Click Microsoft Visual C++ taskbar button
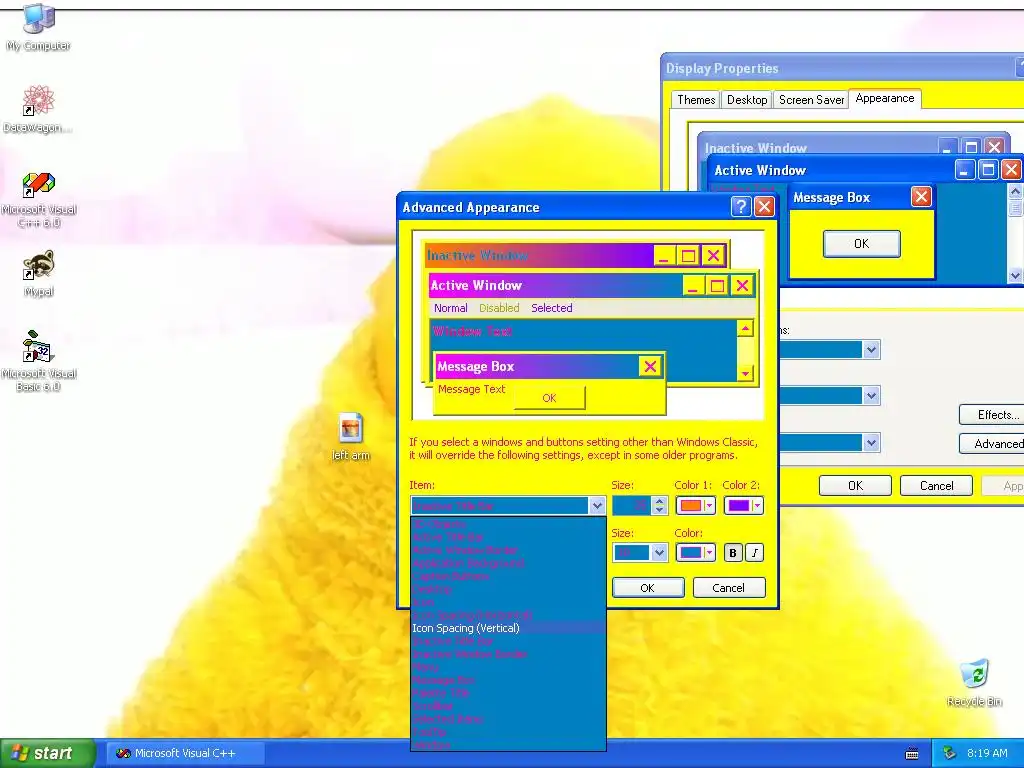Viewport: 1024px width, 768px height. click(x=185, y=753)
